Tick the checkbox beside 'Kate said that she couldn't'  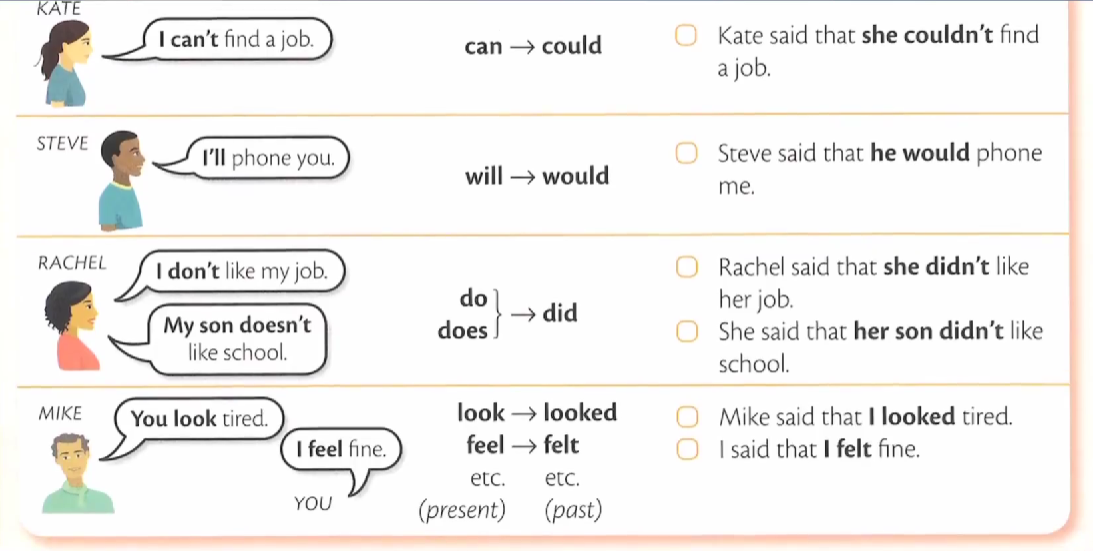pos(686,37)
